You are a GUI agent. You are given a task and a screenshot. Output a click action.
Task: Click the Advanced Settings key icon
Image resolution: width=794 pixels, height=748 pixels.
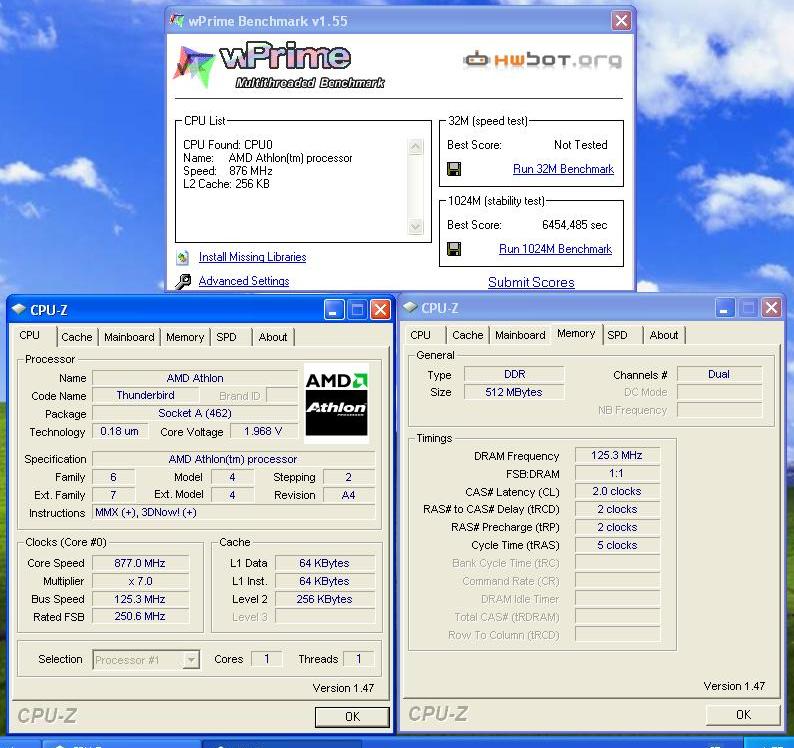(x=183, y=281)
